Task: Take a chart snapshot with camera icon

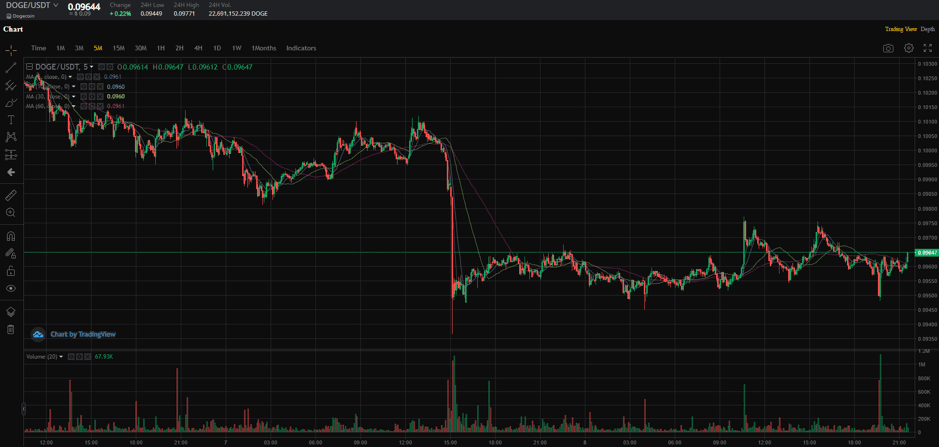Action: tap(888, 48)
